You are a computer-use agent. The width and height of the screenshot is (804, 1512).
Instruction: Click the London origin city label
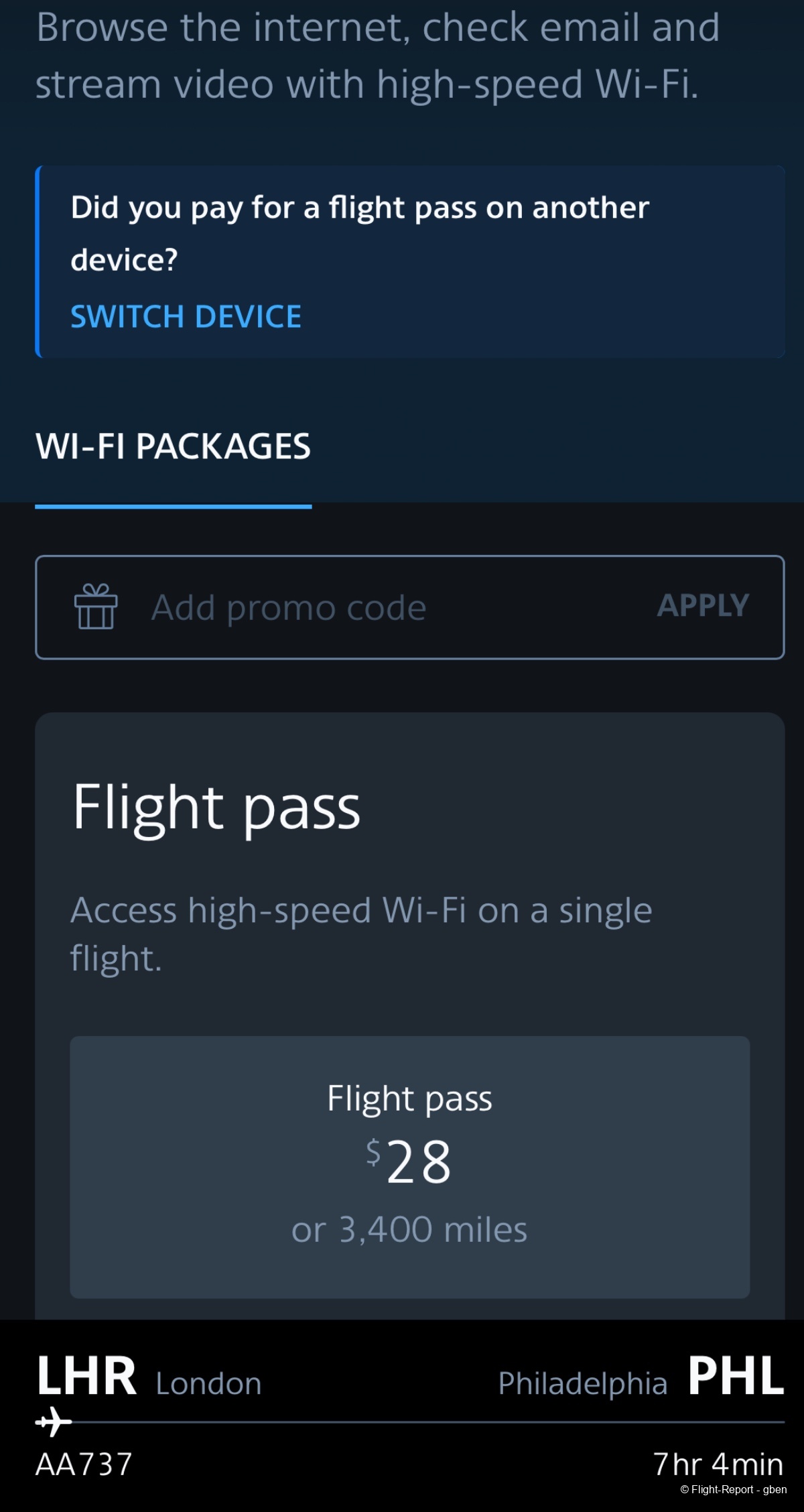(208, 1383)
